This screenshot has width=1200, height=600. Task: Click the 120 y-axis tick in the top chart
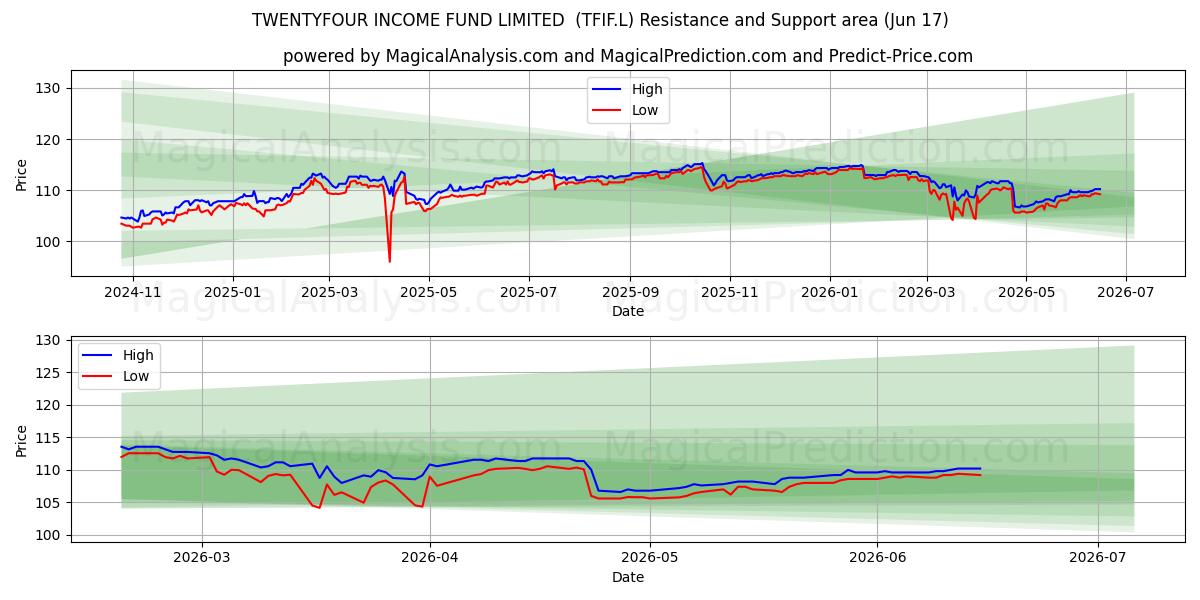[x=48, y=140]
